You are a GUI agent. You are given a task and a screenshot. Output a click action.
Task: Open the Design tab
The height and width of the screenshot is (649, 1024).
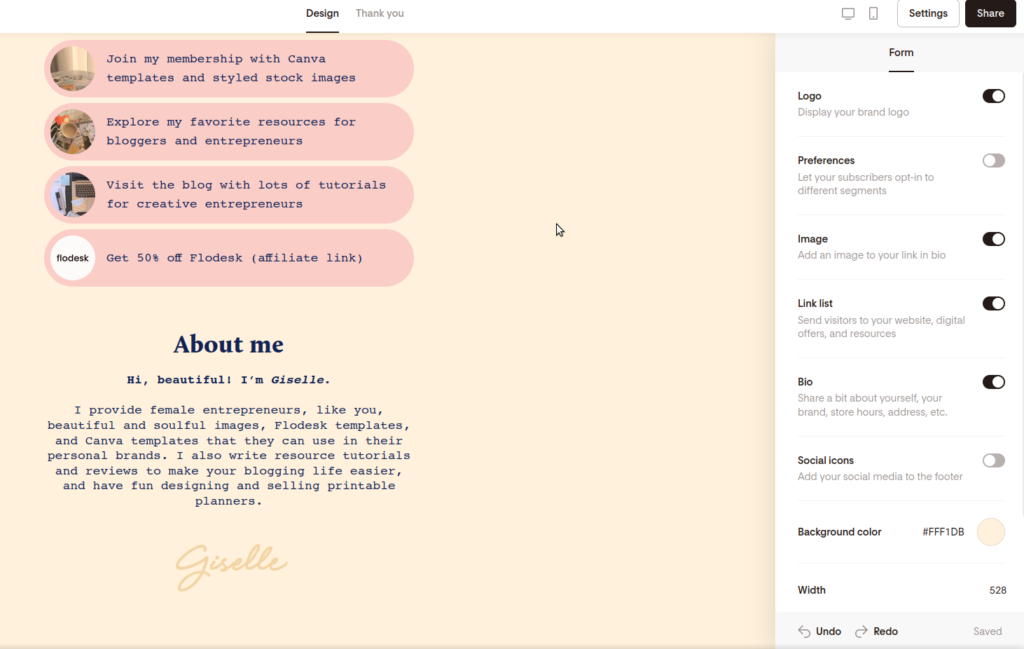click(x=322, y=14)
